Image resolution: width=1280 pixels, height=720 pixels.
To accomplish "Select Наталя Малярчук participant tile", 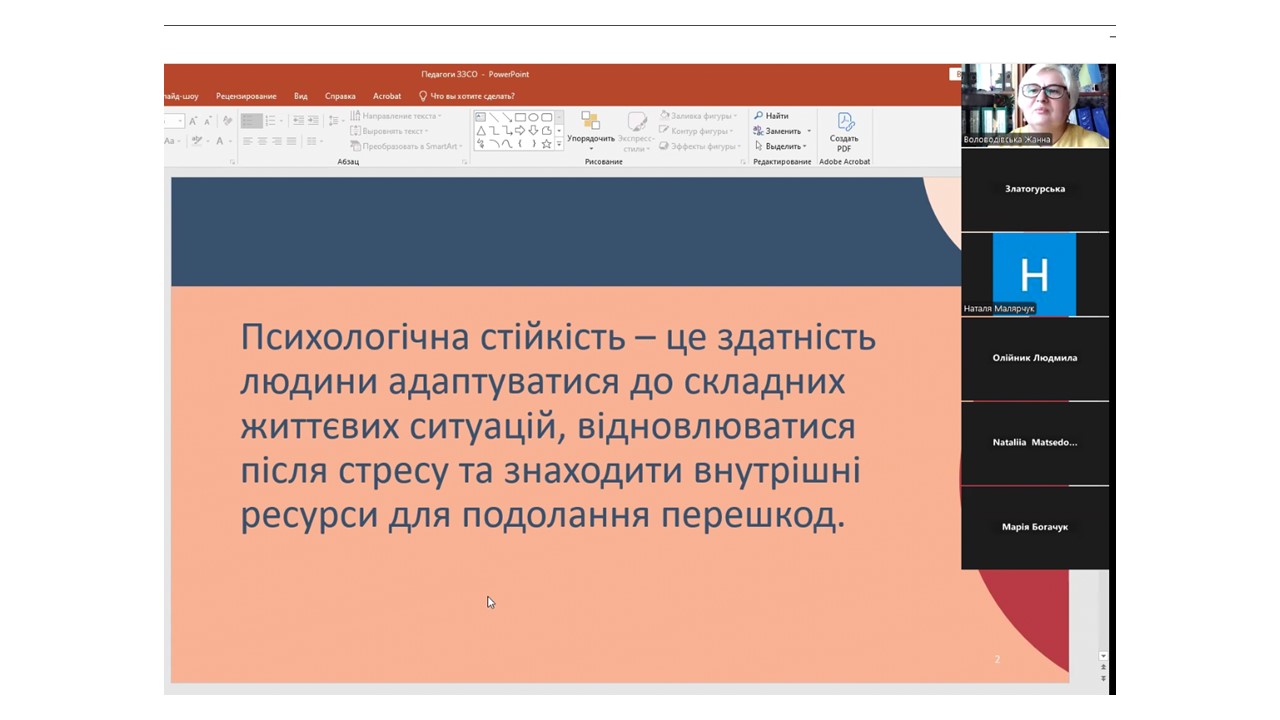I will click(x=1035, y=274).
